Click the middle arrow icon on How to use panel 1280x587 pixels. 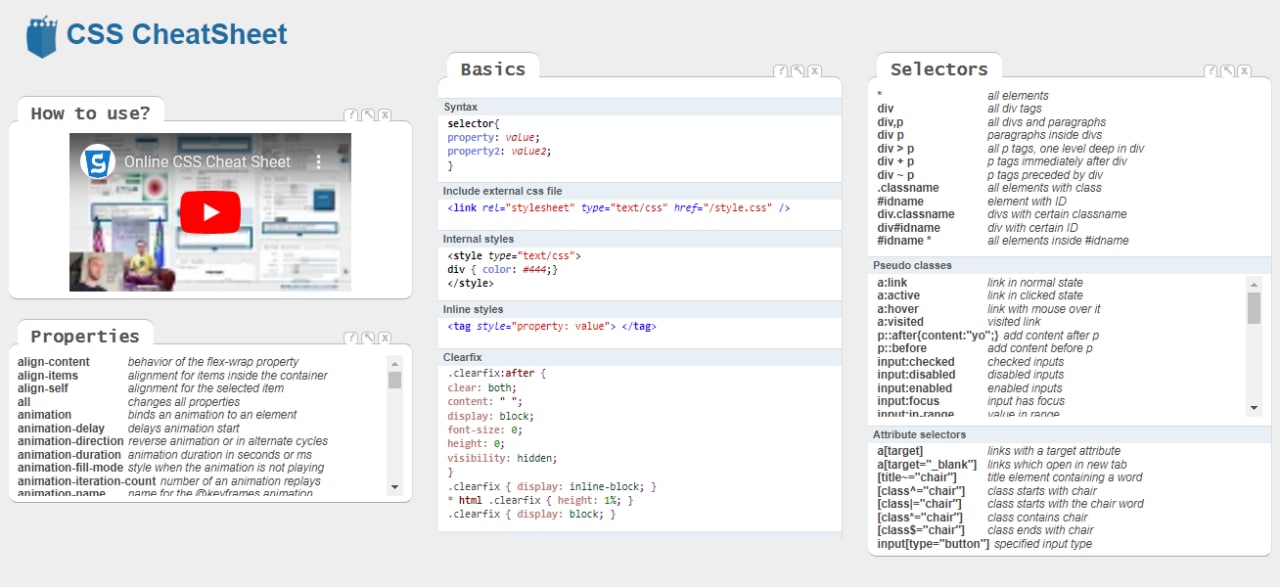pos(368,116)
